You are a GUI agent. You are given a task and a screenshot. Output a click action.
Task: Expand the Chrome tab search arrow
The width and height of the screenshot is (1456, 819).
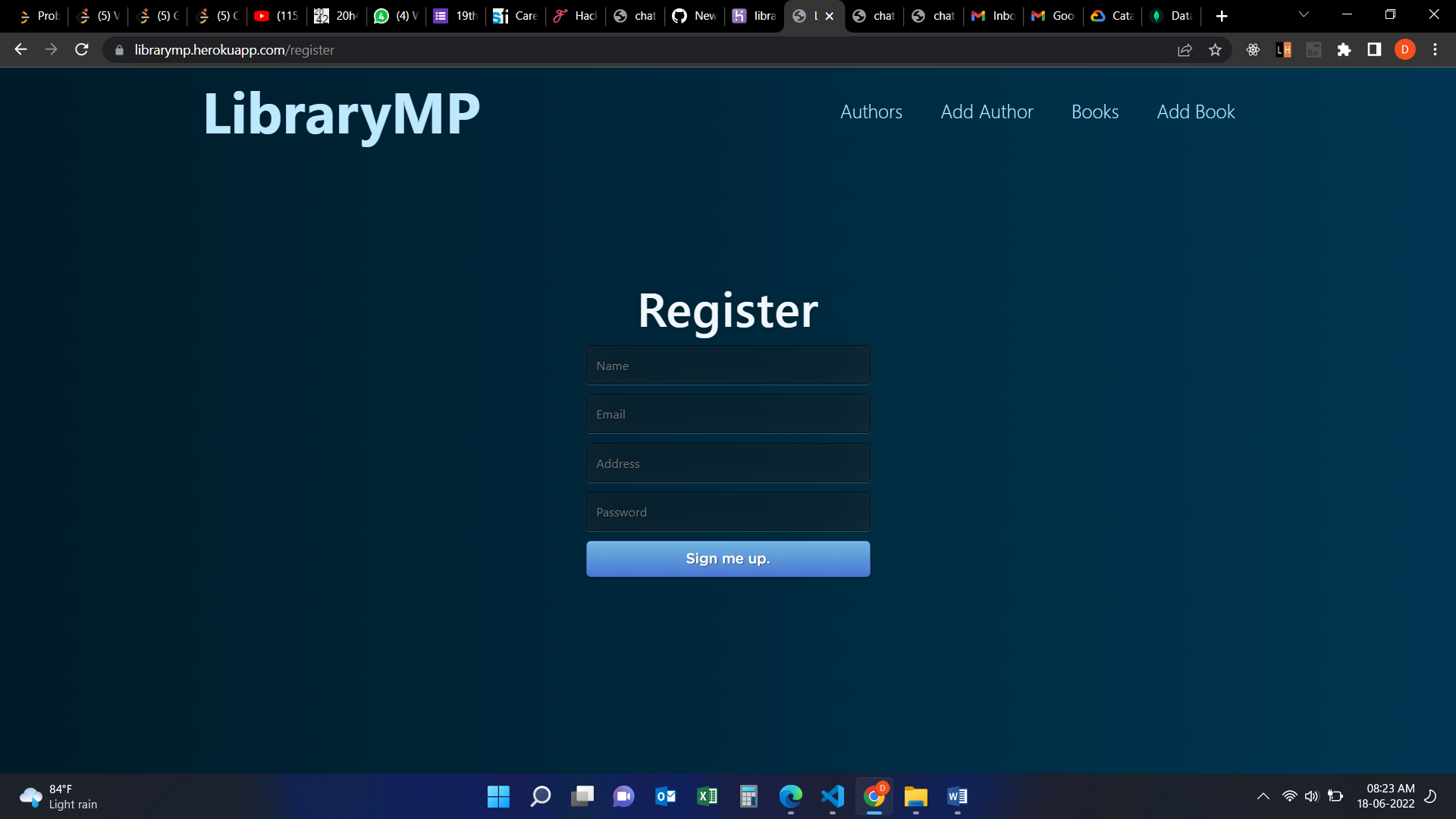click(1303, 14)
